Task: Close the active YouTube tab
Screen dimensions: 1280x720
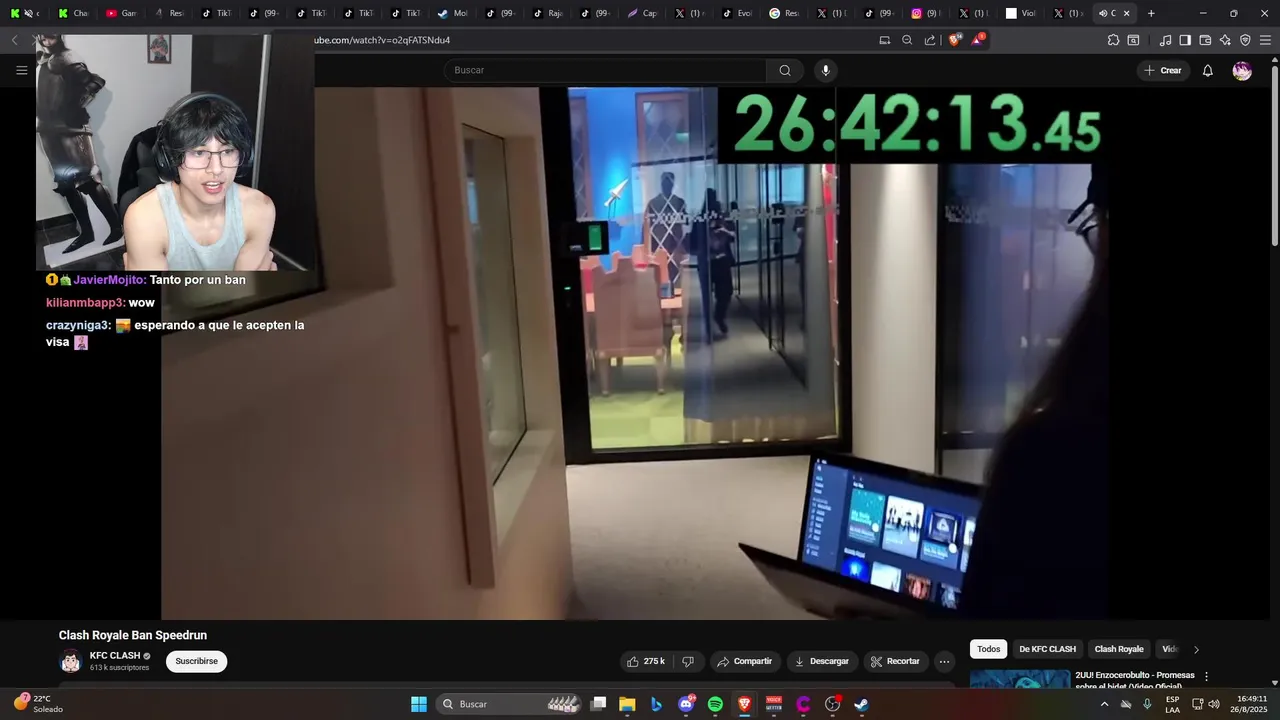Action: click(1127, 13)
